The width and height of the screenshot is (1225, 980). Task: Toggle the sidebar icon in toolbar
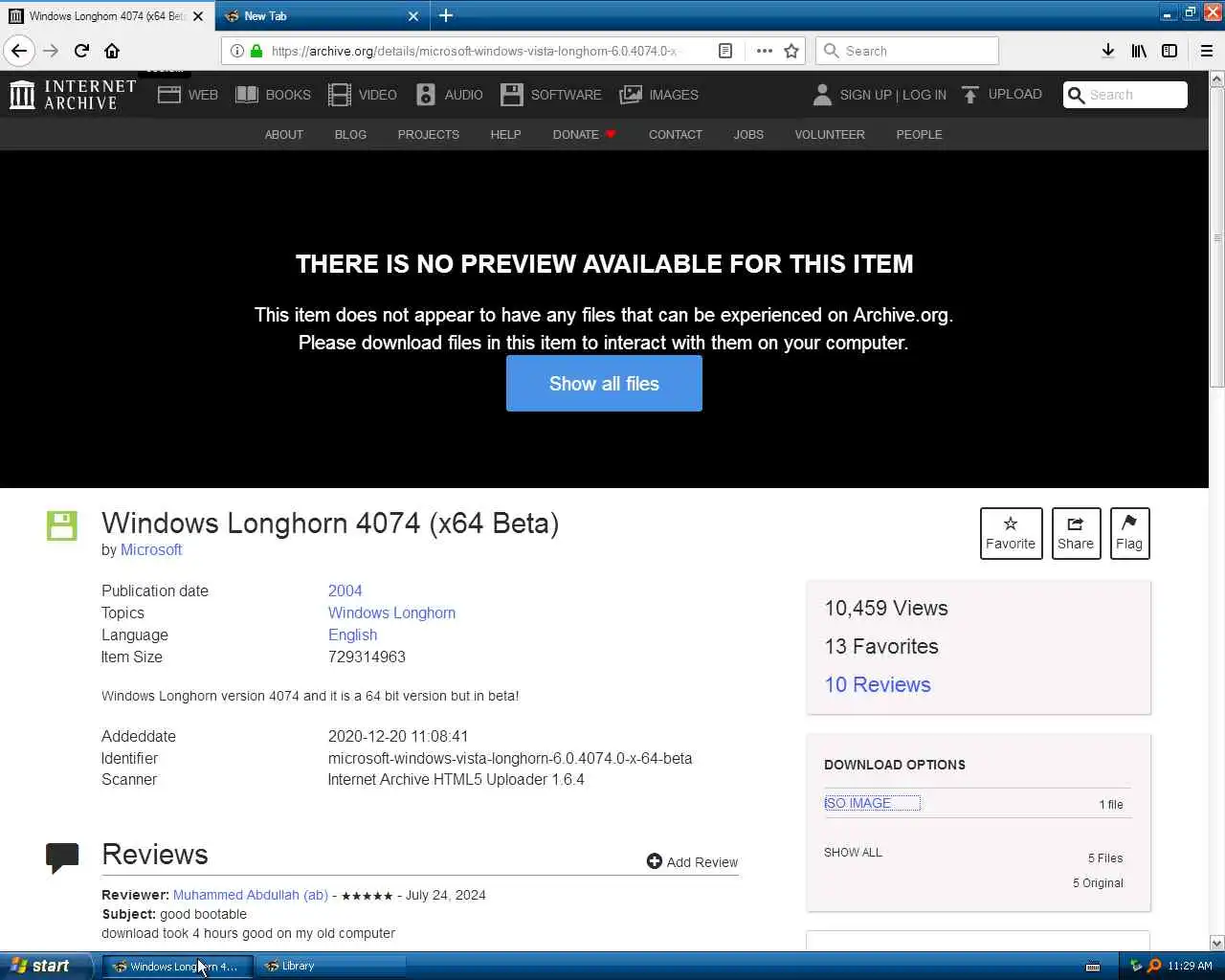[1169, 51]
